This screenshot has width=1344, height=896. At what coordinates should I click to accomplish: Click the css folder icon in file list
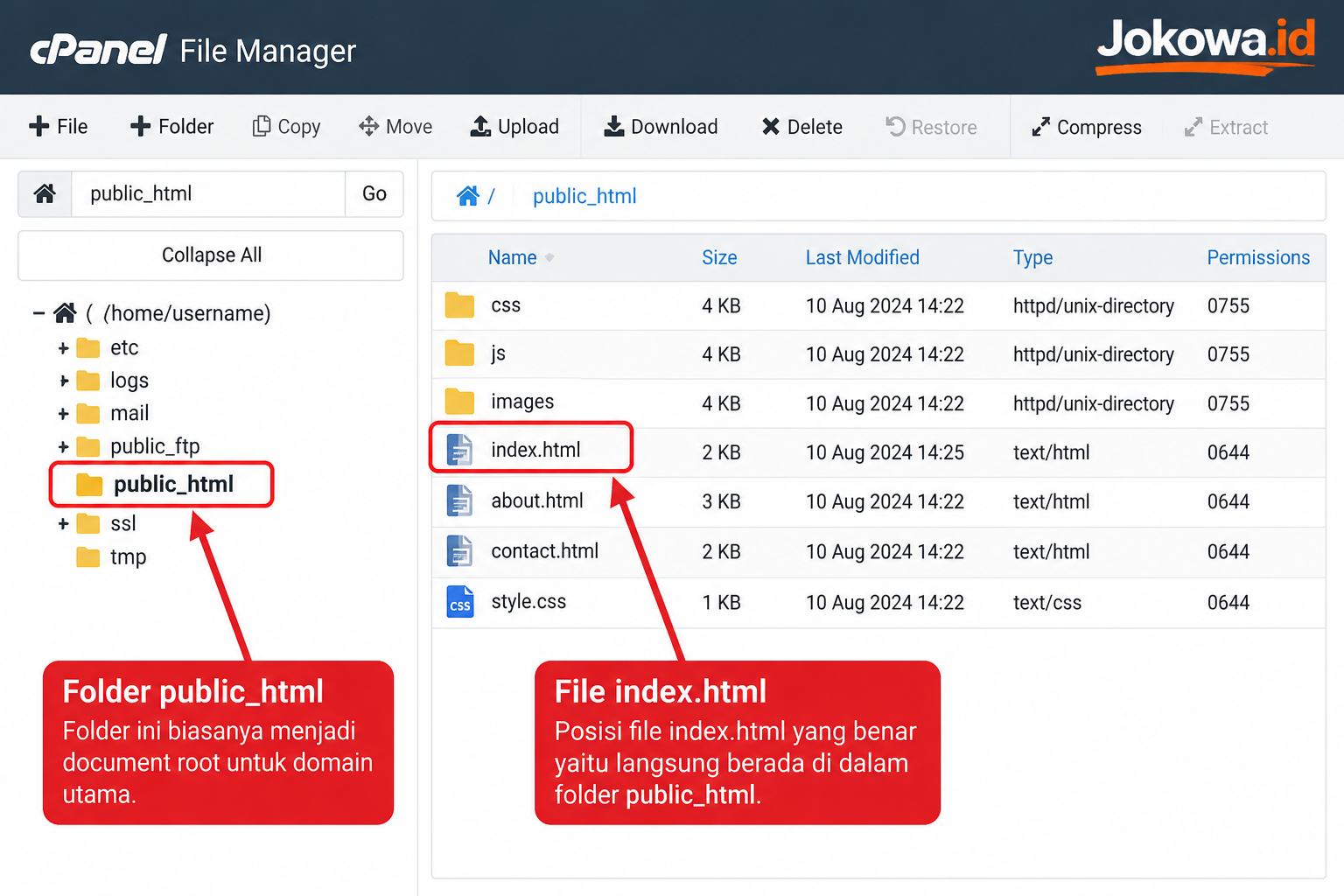459,305
